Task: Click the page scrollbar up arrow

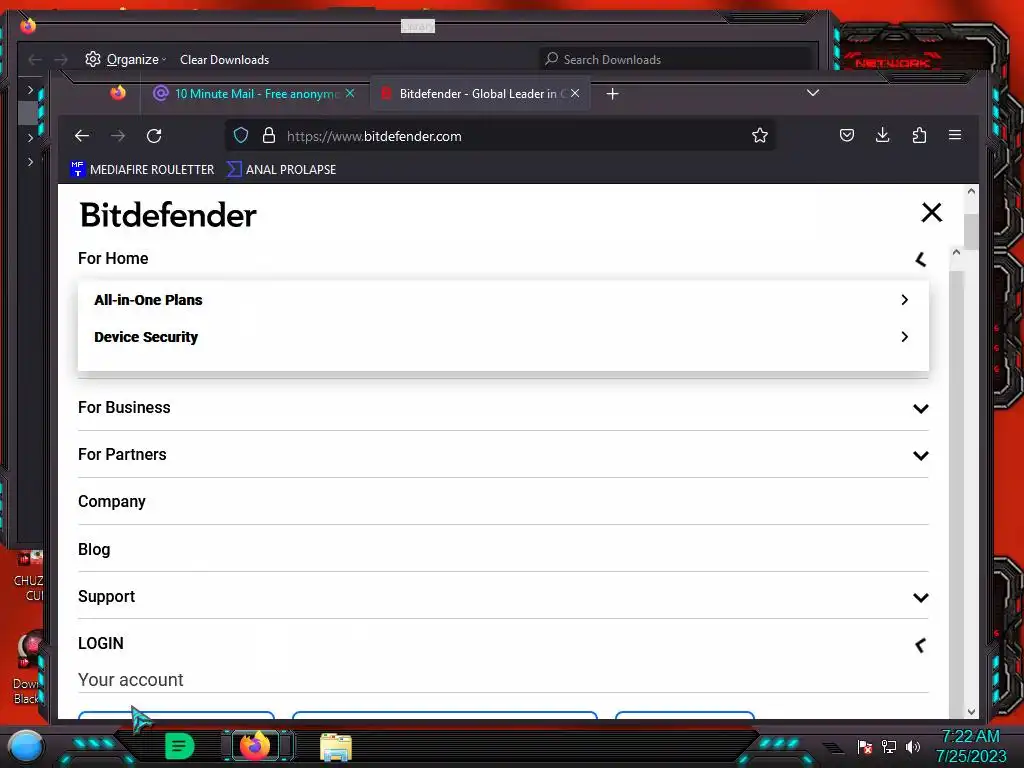Action: click(x=971, y=191)
